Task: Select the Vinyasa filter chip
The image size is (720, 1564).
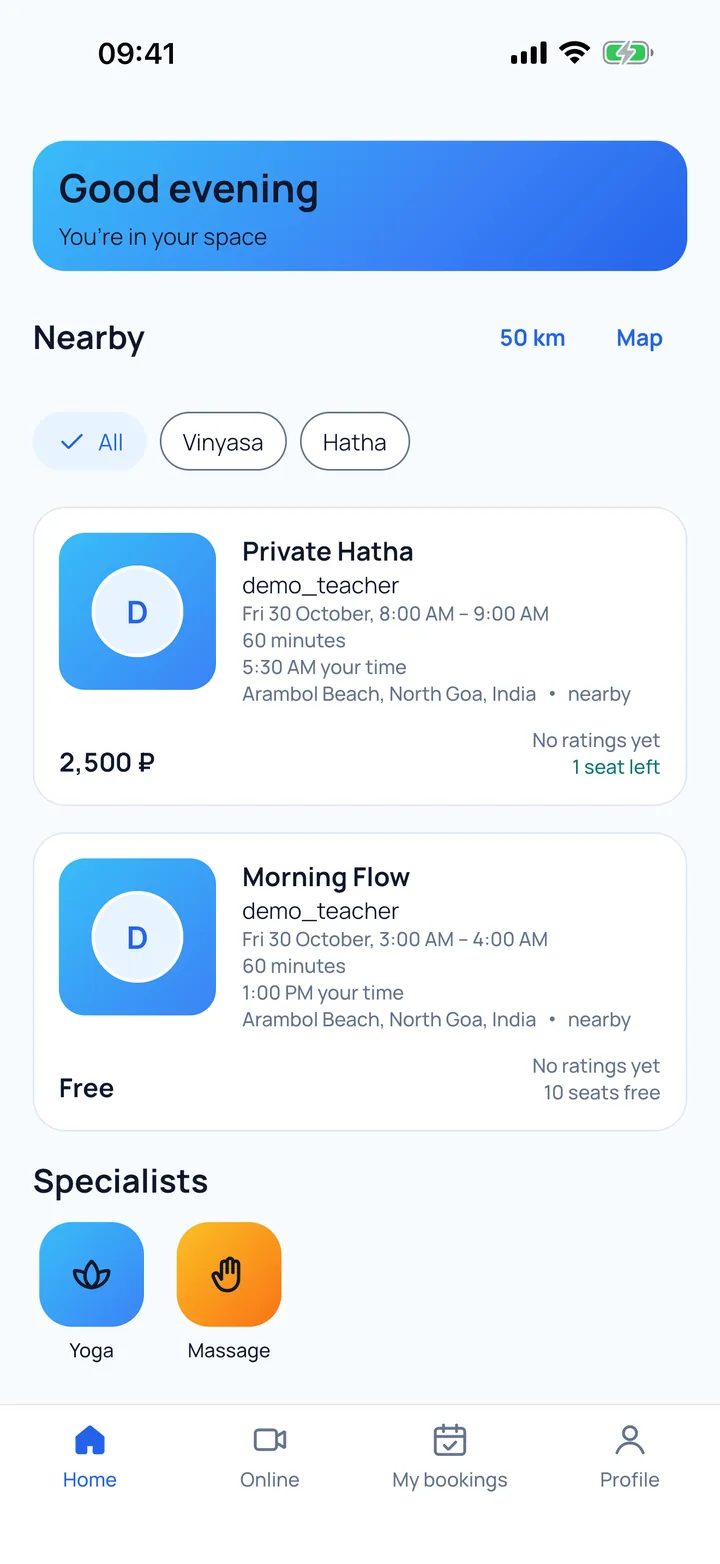Action: coord(223,442)
